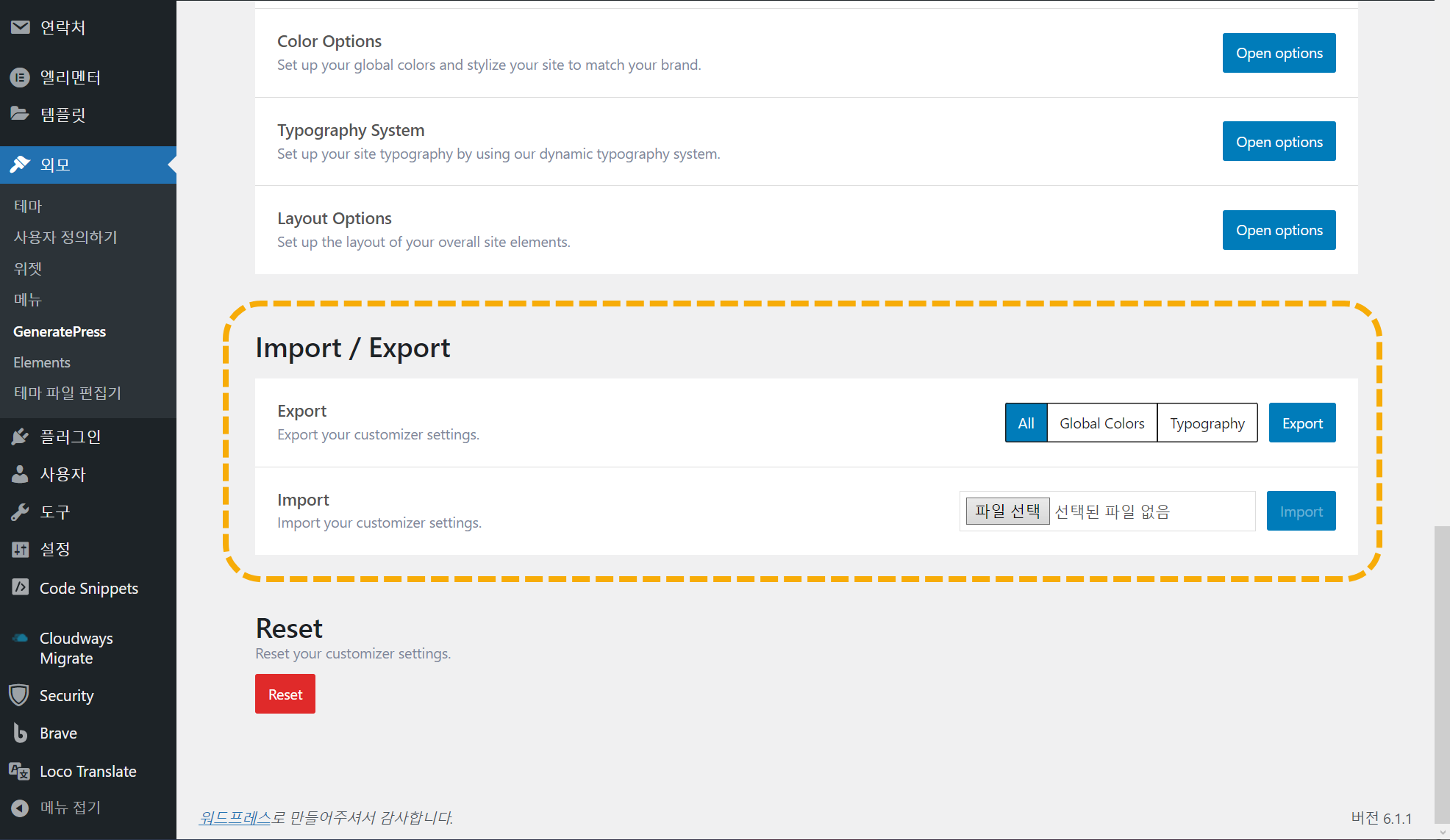Open the Elements submenu item
The image size is (1450, 840).
pyautogui.click(x=42, y=362)
